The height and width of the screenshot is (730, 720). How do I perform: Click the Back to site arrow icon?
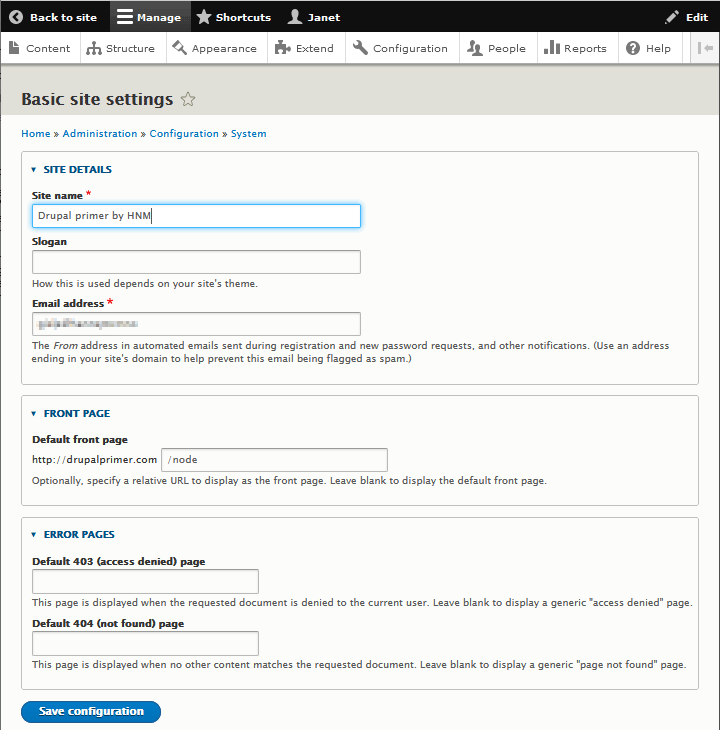16,17
